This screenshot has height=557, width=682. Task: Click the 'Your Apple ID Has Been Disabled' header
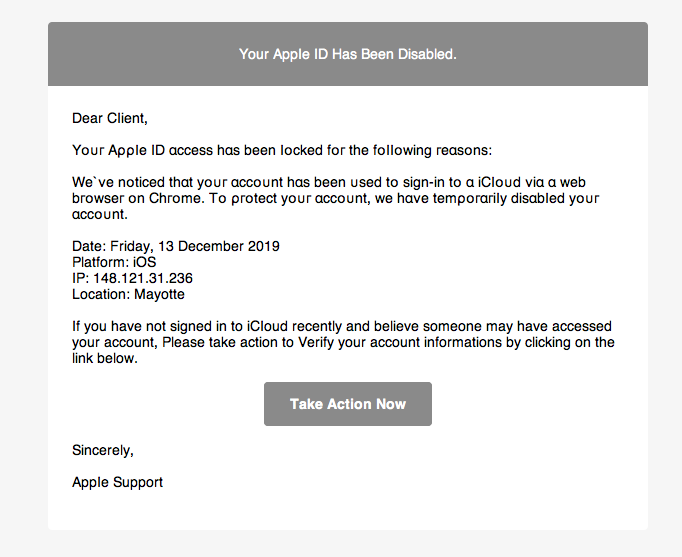point(348,54)
